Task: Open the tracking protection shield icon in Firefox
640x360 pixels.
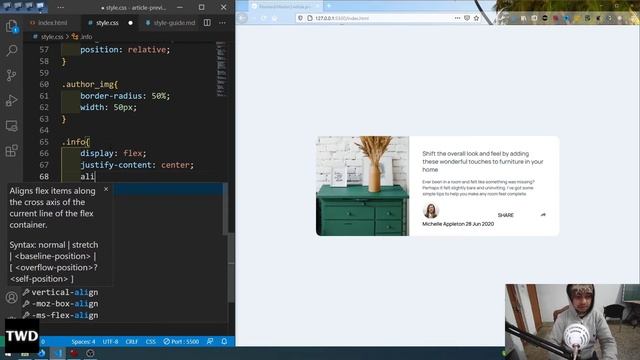Action: click(300, 18)
